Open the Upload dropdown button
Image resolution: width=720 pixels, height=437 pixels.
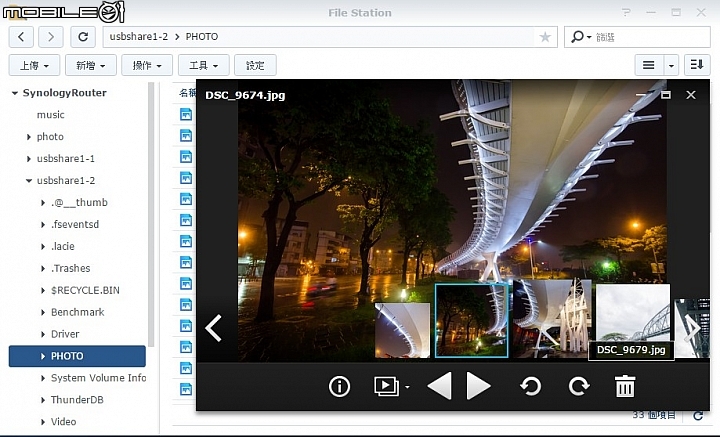click(34, 65)
